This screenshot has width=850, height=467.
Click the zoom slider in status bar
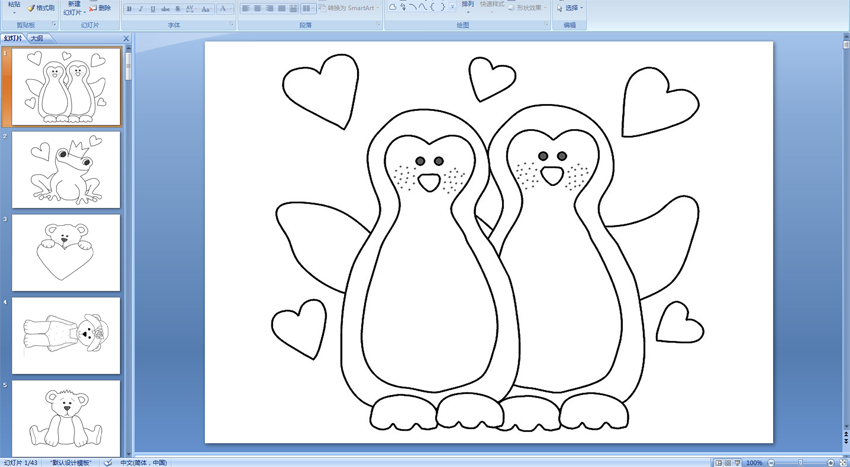click(800, 462)
